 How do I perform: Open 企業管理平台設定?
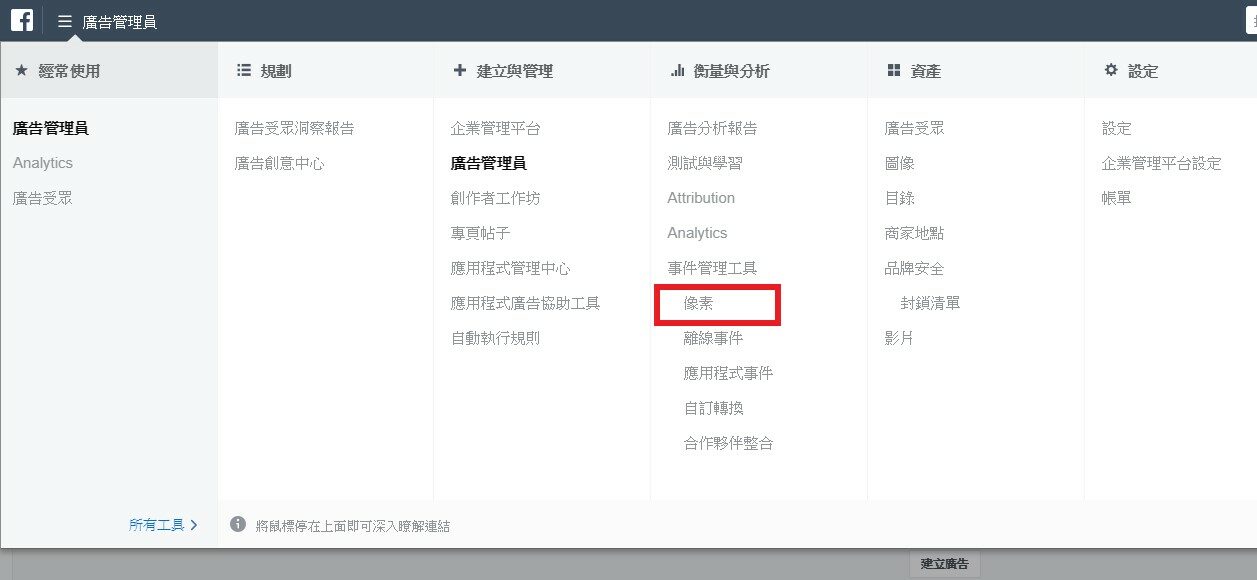(x=1162, y=163)
